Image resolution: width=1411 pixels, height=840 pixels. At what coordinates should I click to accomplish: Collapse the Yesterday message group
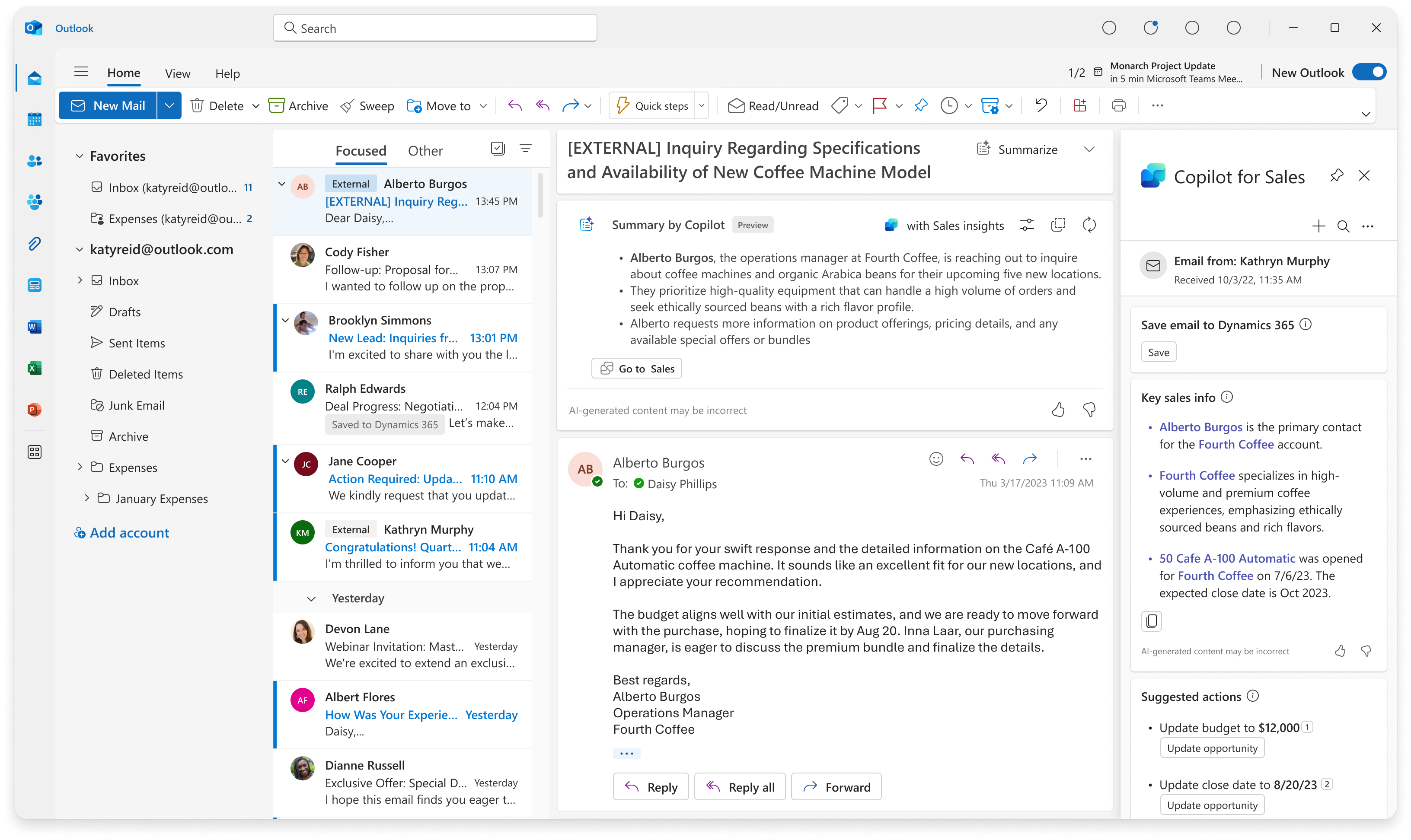311,599
